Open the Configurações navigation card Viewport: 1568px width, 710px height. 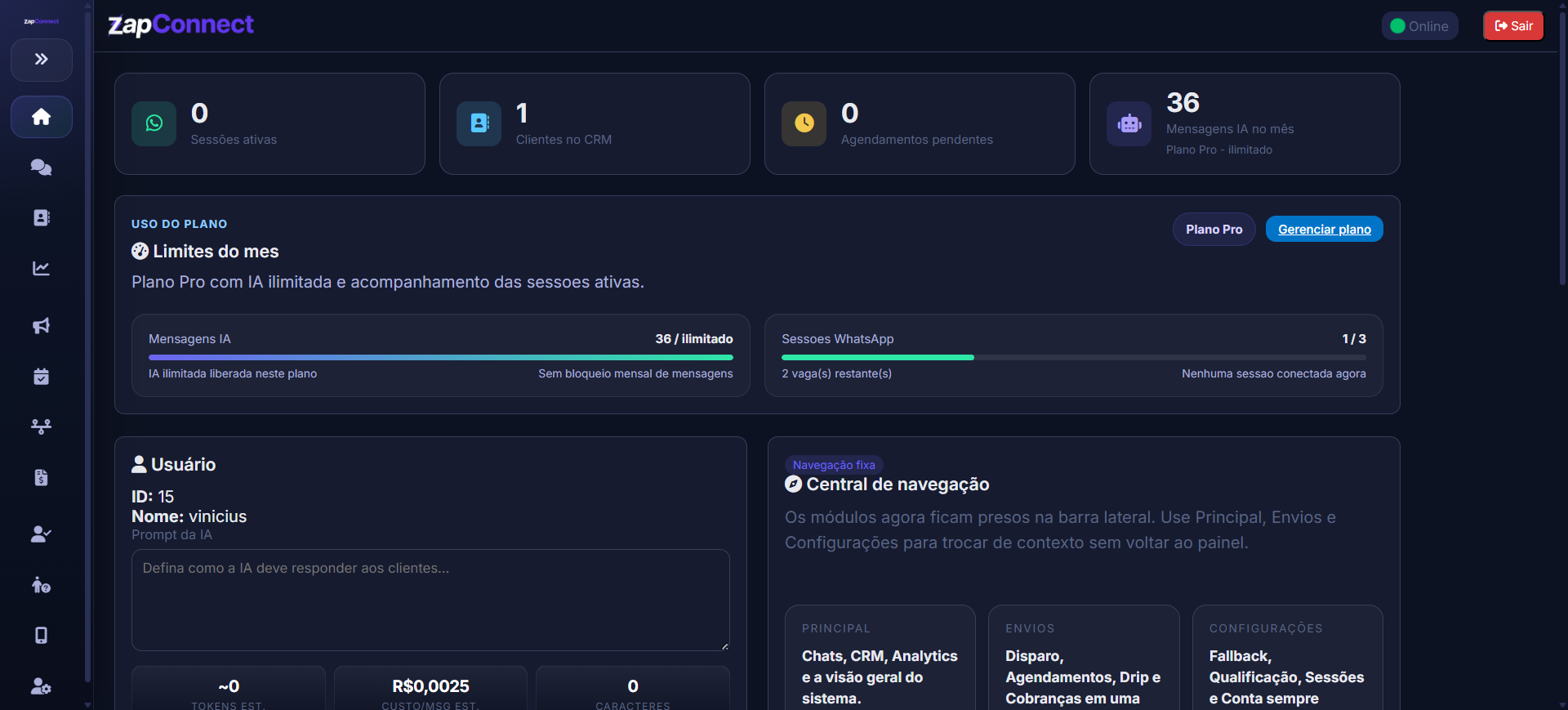[1288, 658]
